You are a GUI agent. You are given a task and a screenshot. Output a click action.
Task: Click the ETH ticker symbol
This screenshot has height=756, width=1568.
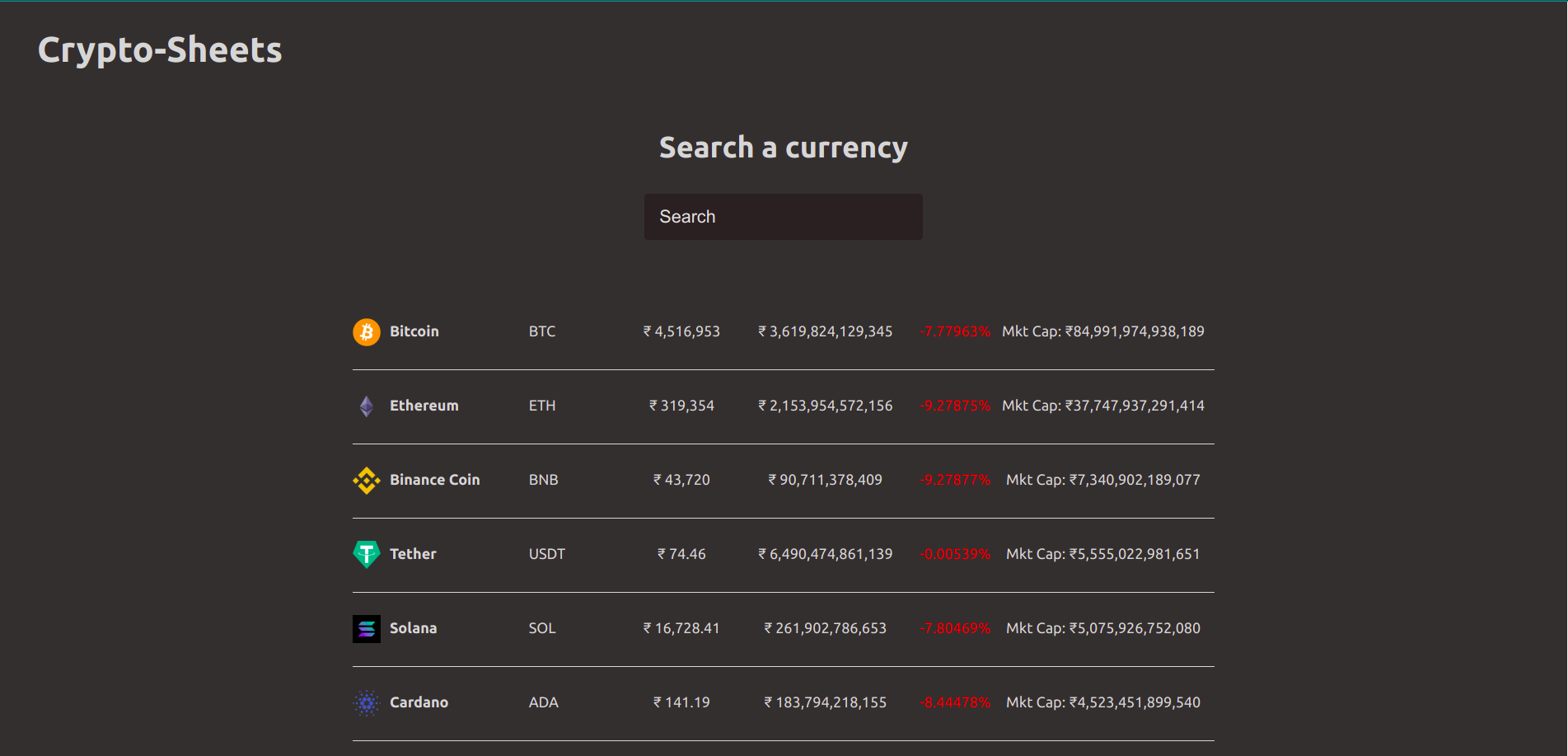pos(542,406)
